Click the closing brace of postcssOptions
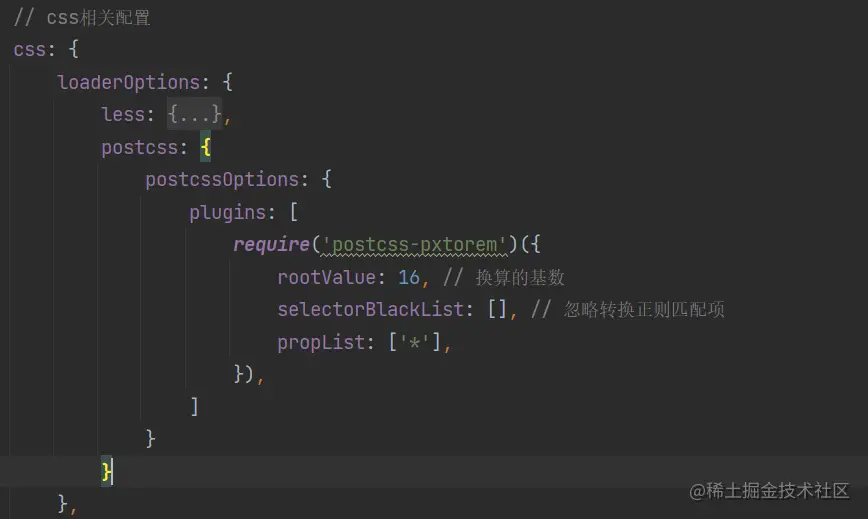This screenshot has width=868, height=519. [x=151, y=439]
